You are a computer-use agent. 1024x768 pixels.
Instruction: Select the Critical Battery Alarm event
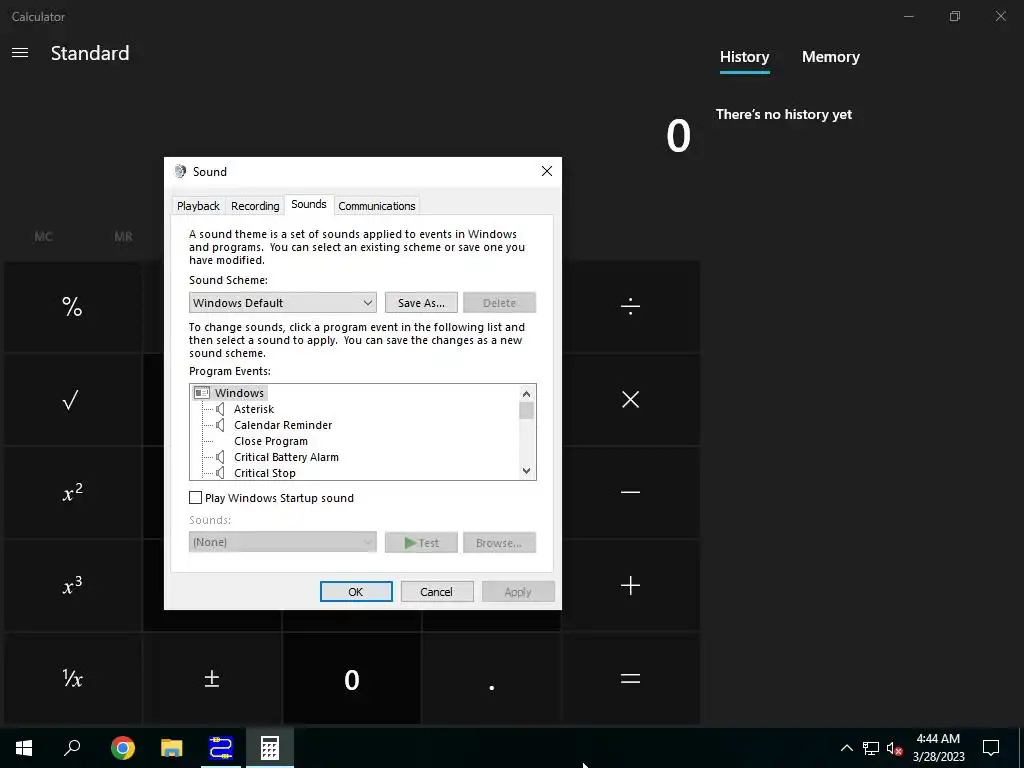286,457
